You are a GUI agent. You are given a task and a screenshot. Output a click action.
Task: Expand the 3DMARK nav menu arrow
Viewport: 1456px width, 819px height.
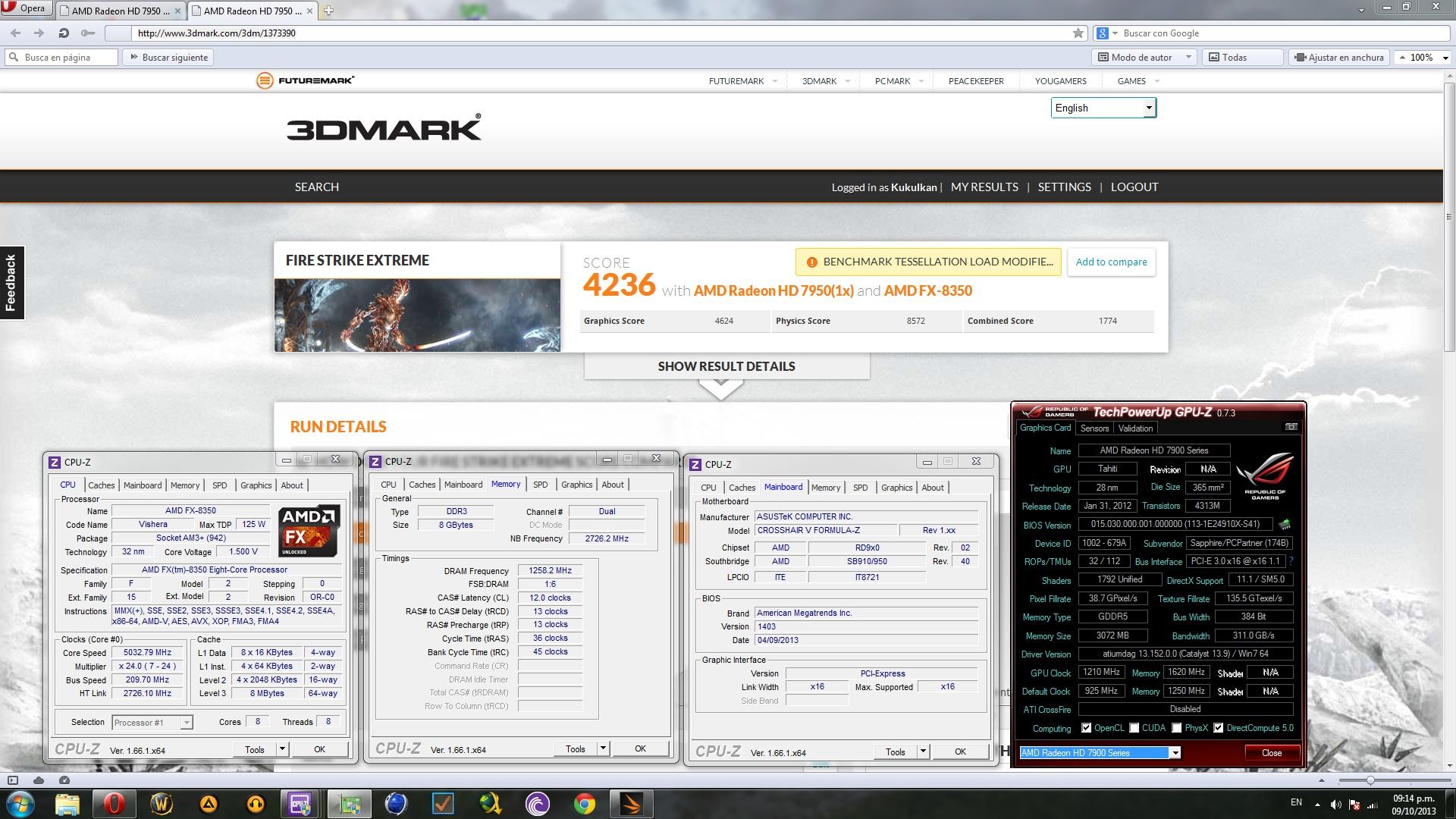[x=848, y=81]
